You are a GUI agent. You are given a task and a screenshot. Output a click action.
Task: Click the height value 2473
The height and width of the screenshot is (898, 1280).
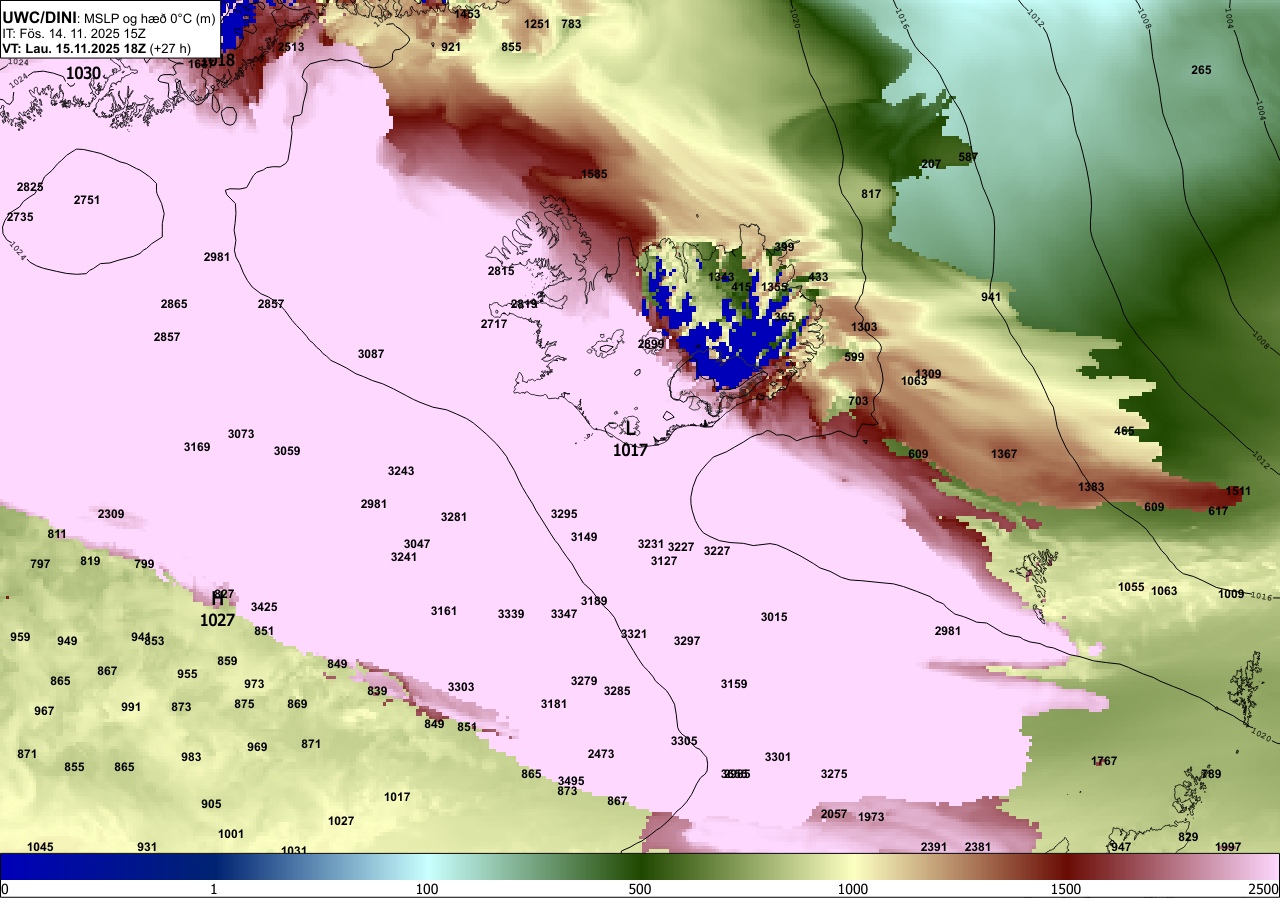(601, 754)
